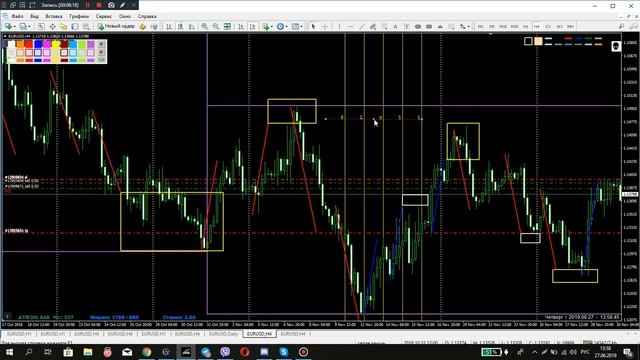Switch to the W1 timeframe

click(559, 26)
